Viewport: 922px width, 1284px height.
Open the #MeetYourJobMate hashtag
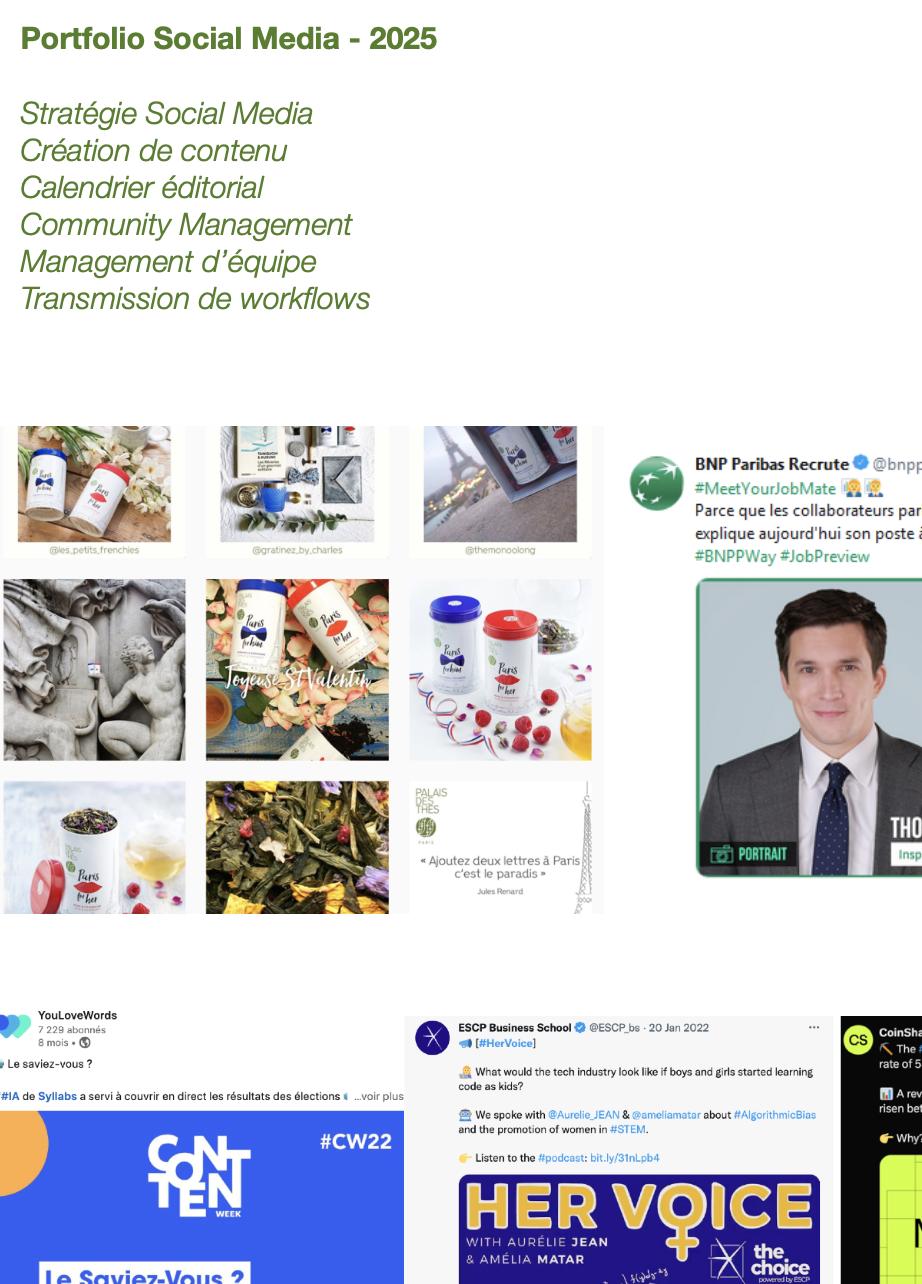coord(765,488)
